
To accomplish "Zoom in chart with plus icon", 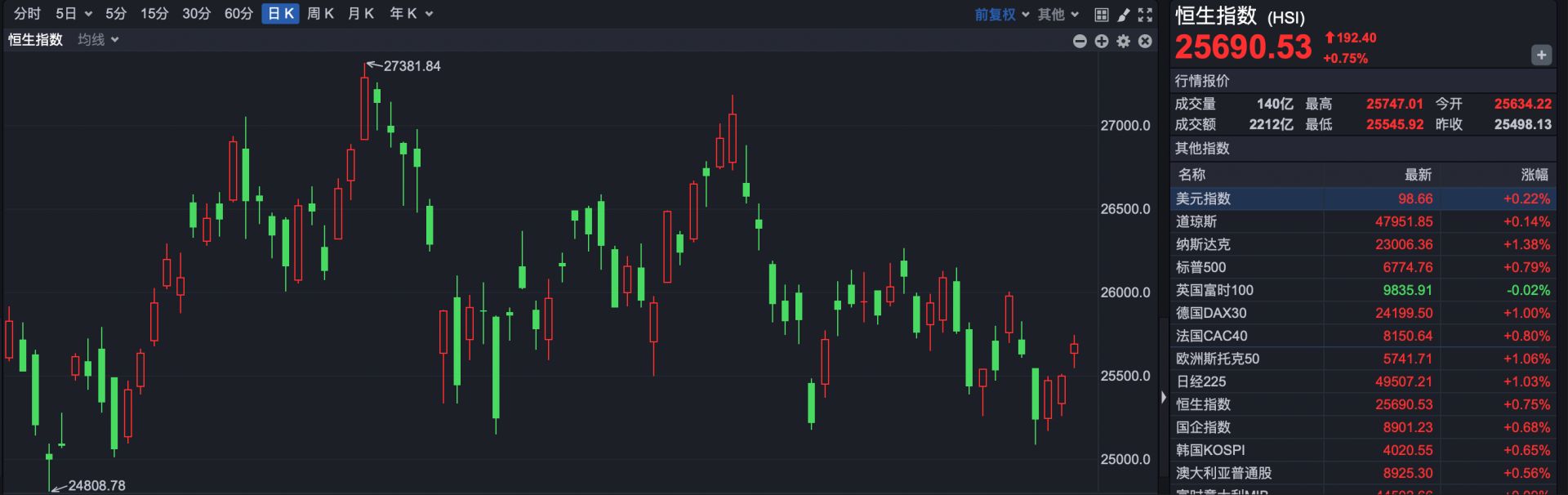I will coord(1102,41).
